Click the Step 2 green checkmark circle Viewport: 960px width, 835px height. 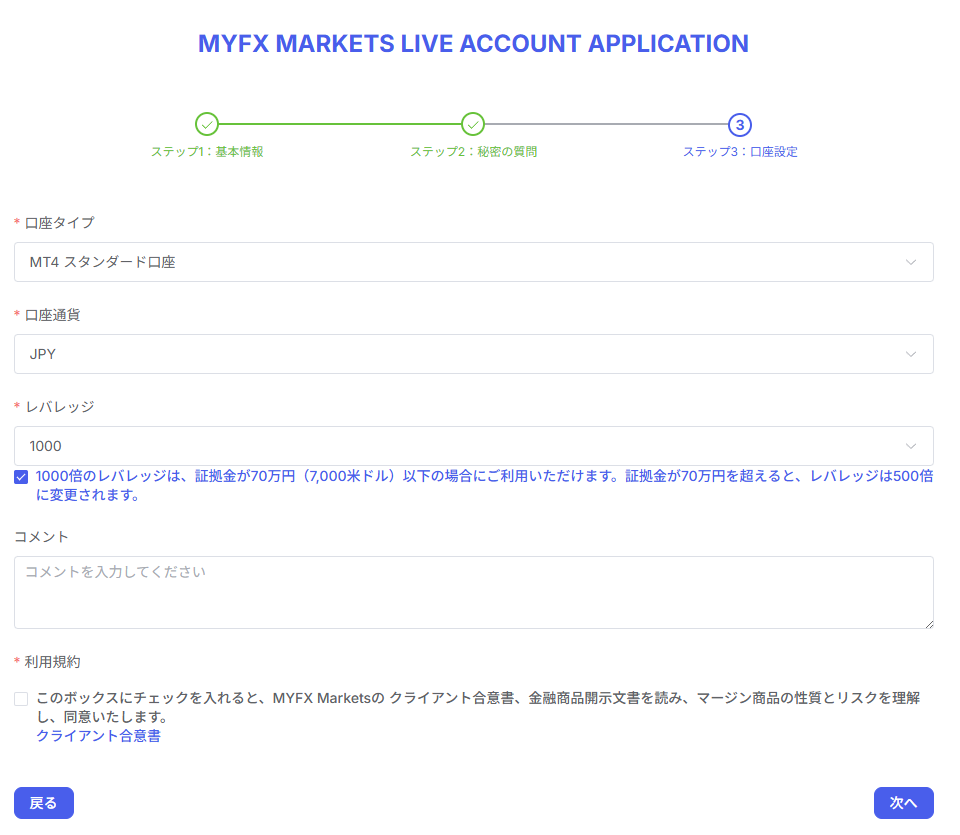click(x=473, y=124)
